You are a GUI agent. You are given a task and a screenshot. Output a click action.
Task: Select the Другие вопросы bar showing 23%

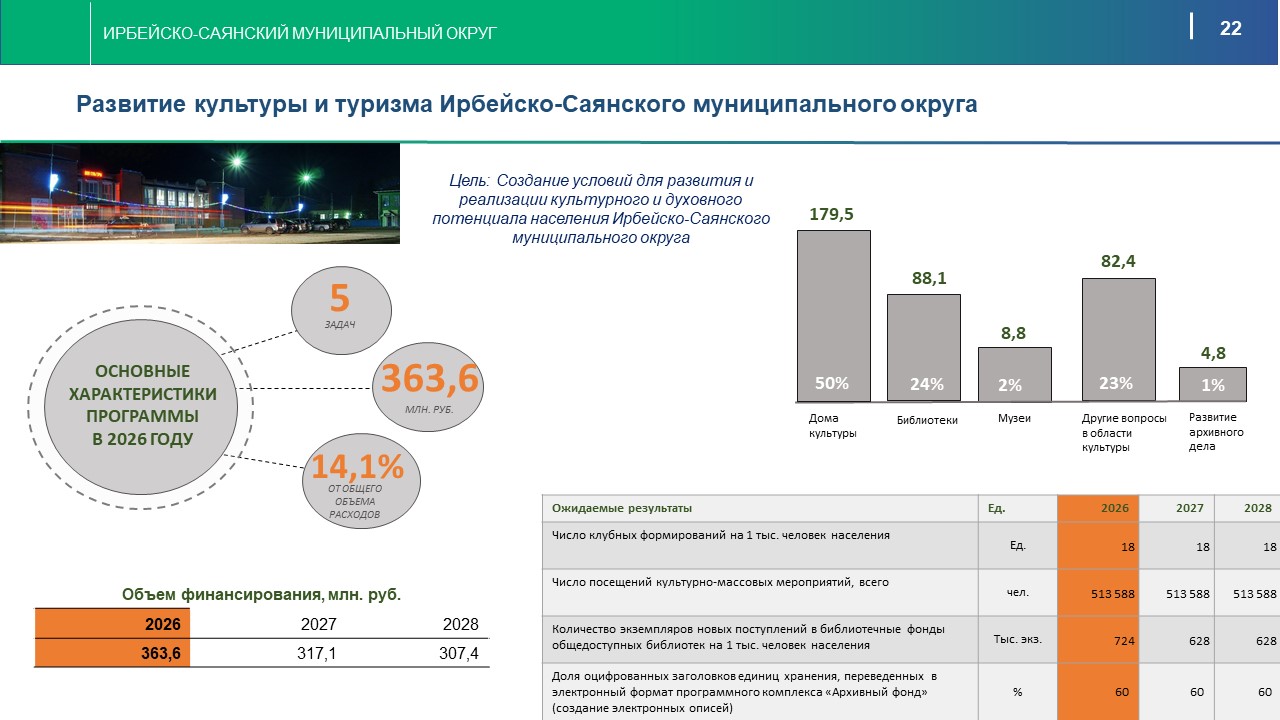(x=1118, y=339)
